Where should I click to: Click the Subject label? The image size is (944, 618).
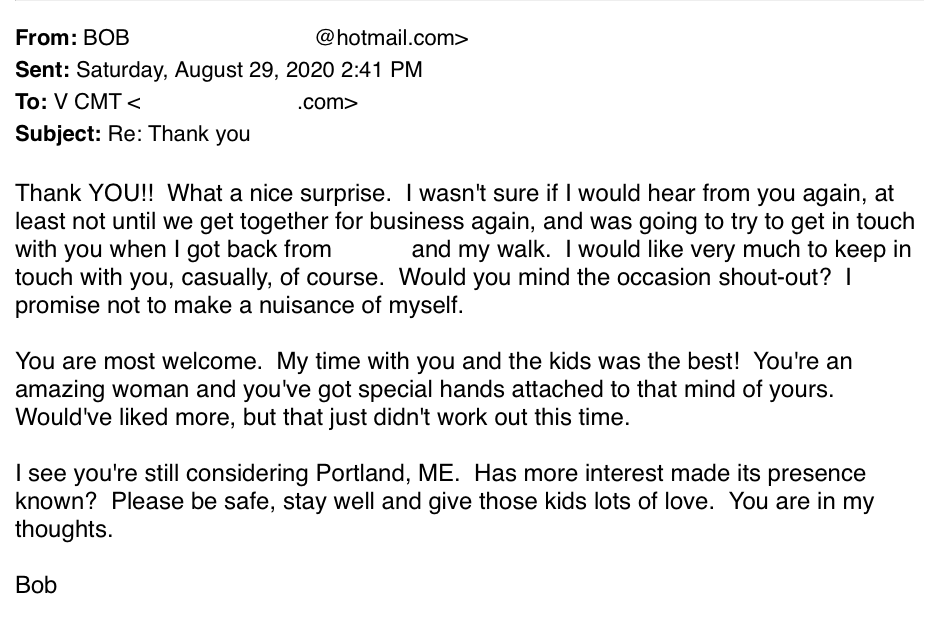[x=58, y=134]
